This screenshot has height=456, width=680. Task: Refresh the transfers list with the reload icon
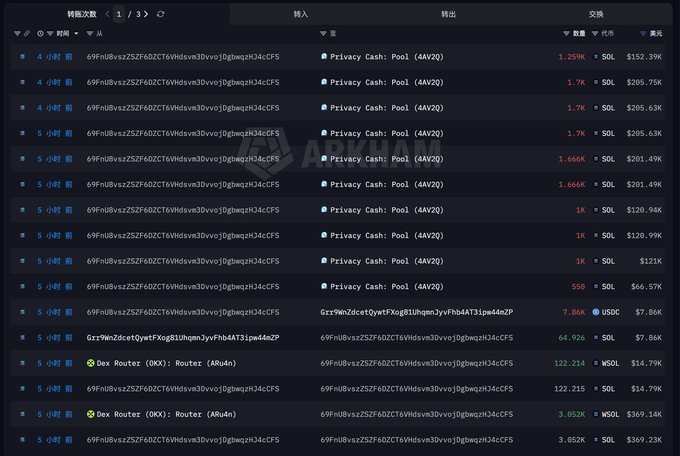pyautogui.click(x=160, y=14)
